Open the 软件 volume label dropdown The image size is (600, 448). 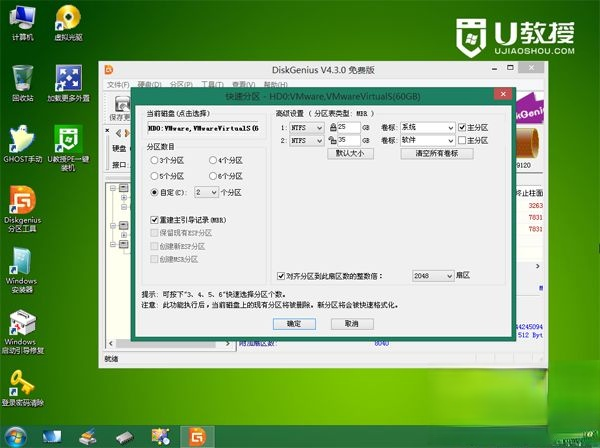[x=427, y=140]
